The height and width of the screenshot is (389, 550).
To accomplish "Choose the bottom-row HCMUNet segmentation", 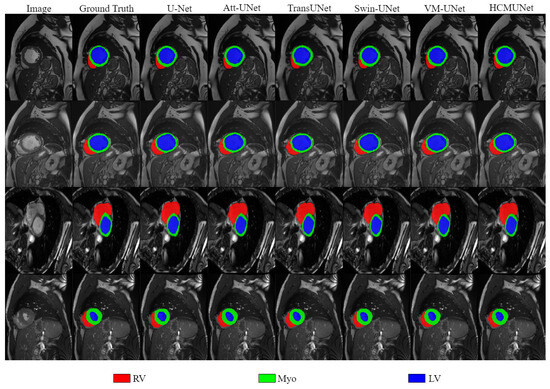I will tap(512, 317).
